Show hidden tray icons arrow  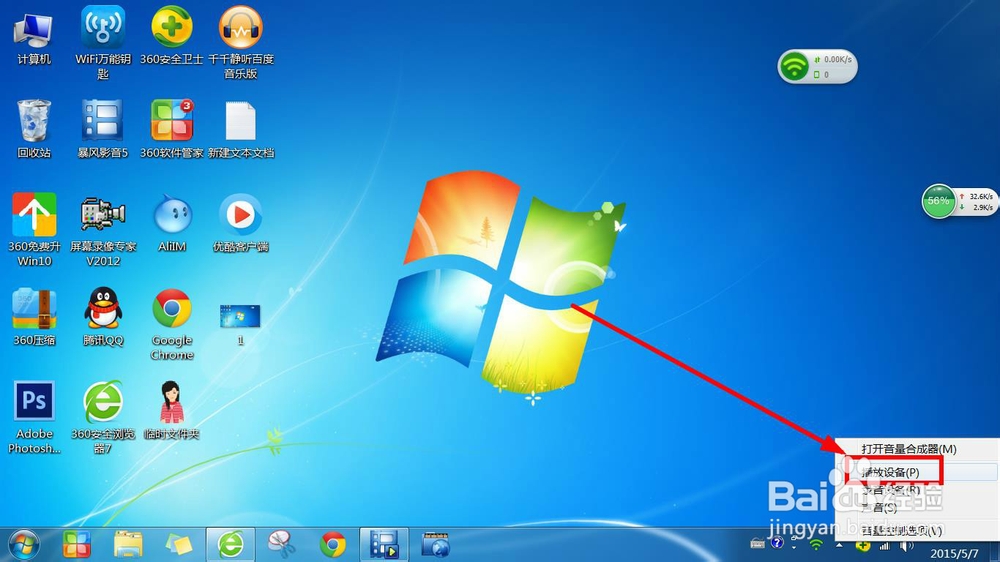(x=839, y=545)
